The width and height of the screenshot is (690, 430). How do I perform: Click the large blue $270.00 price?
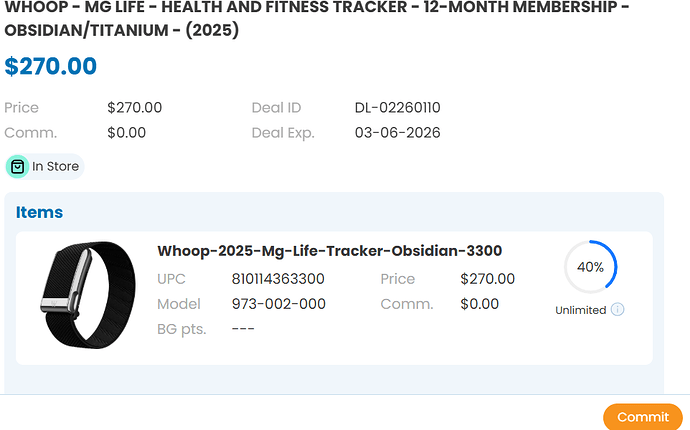(x=51, y=66)
